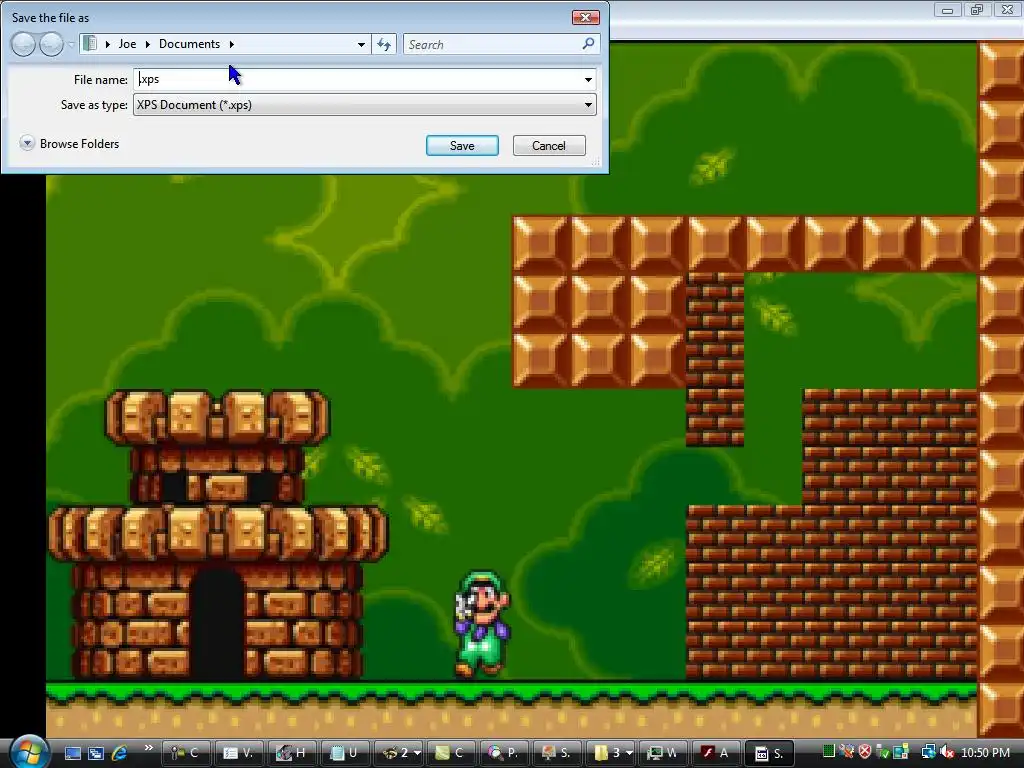Image resolution: width=1024 pixels, height=768 pixels.
Task: Expand the arrow after Documents breadcrumb
Action: [231, 44]
